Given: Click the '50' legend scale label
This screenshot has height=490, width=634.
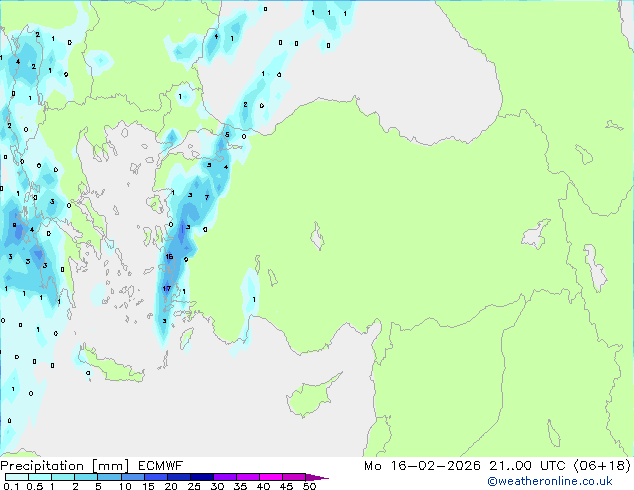Looking at the screenshot, I should [x=309, y=486].
